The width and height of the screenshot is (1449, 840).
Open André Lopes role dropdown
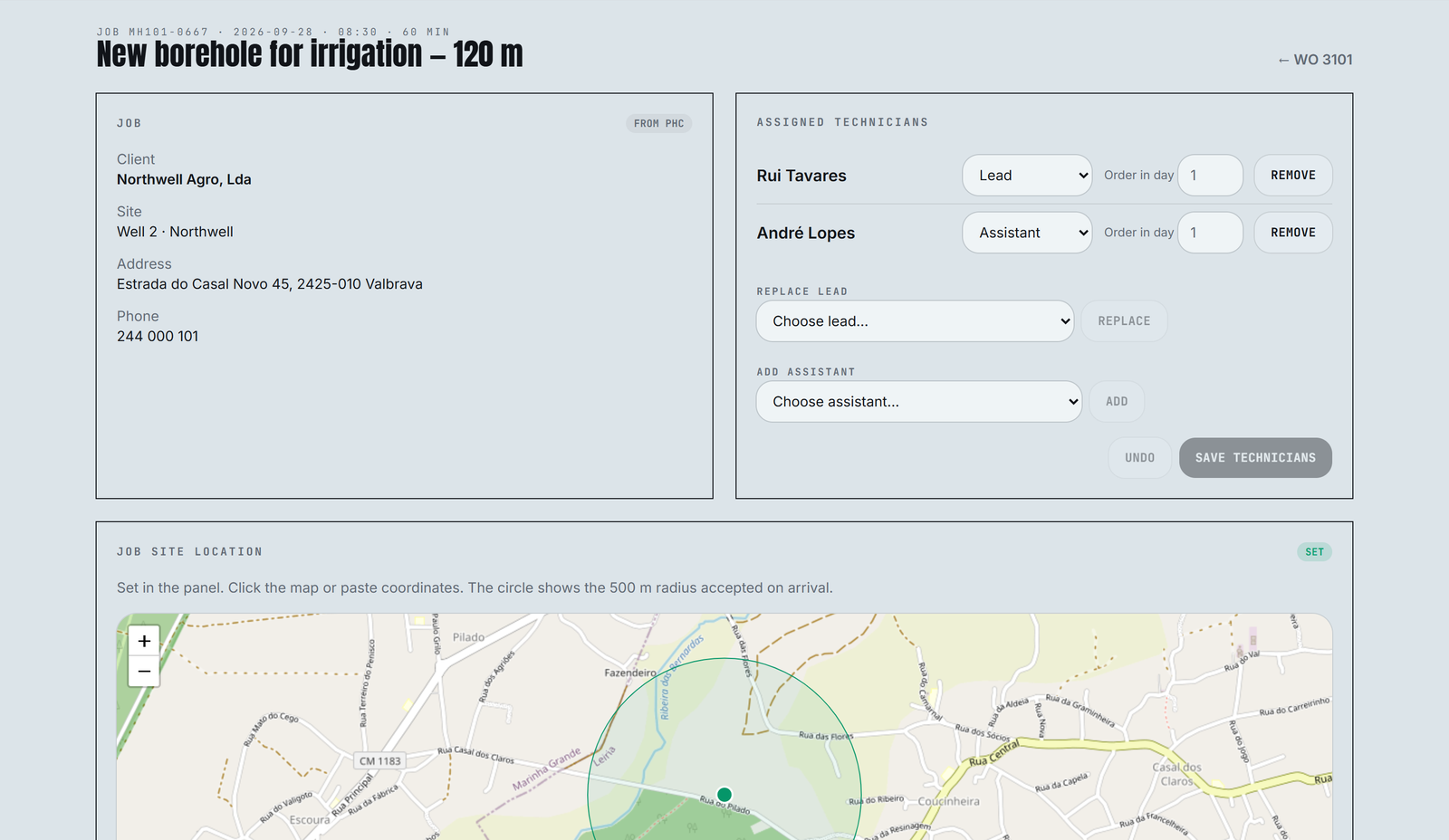[1027, 233]
